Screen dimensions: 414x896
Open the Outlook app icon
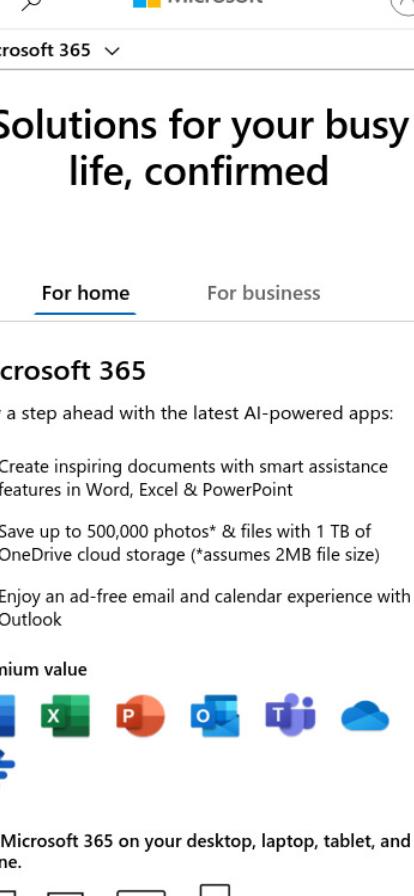tap(215, 715)
